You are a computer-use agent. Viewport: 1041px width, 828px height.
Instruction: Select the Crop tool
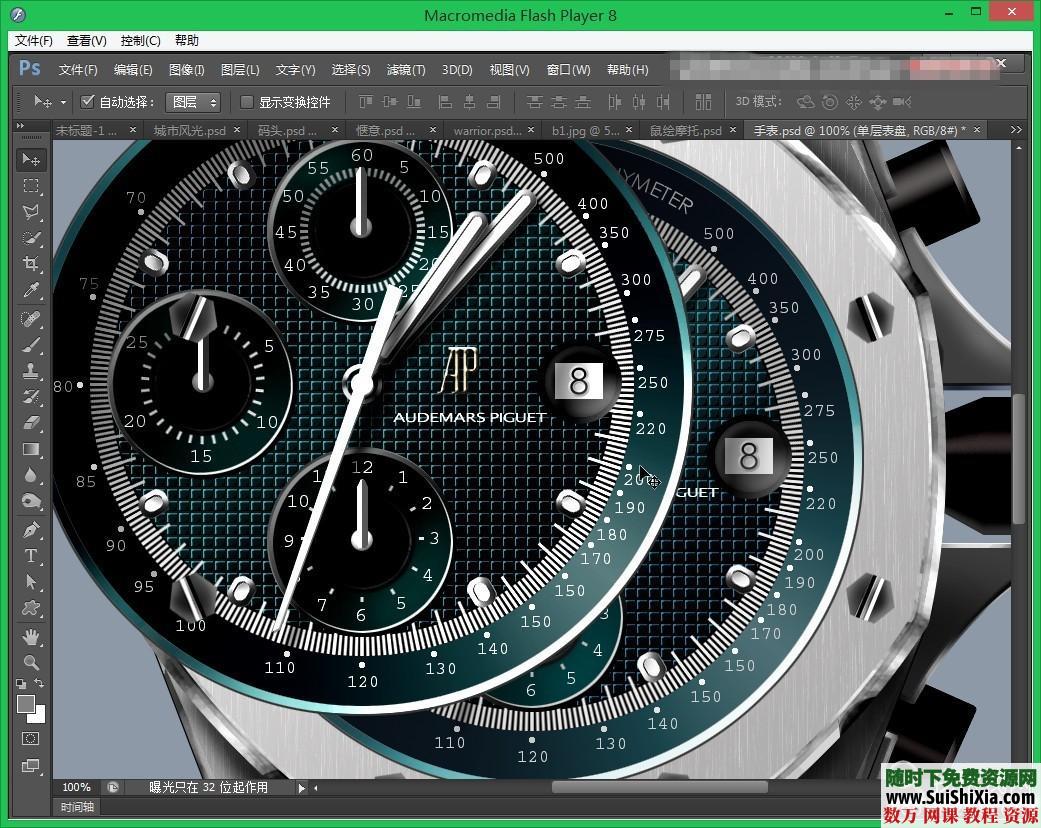point(30,263)
